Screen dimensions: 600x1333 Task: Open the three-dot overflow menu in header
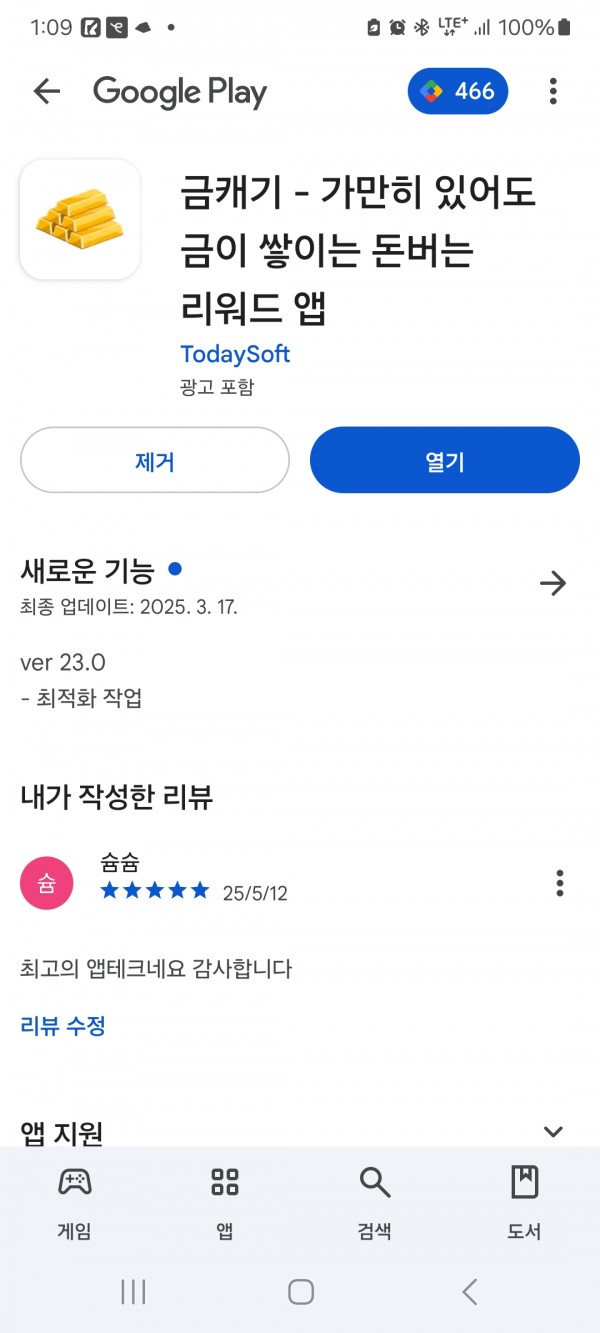coord(553,92)
